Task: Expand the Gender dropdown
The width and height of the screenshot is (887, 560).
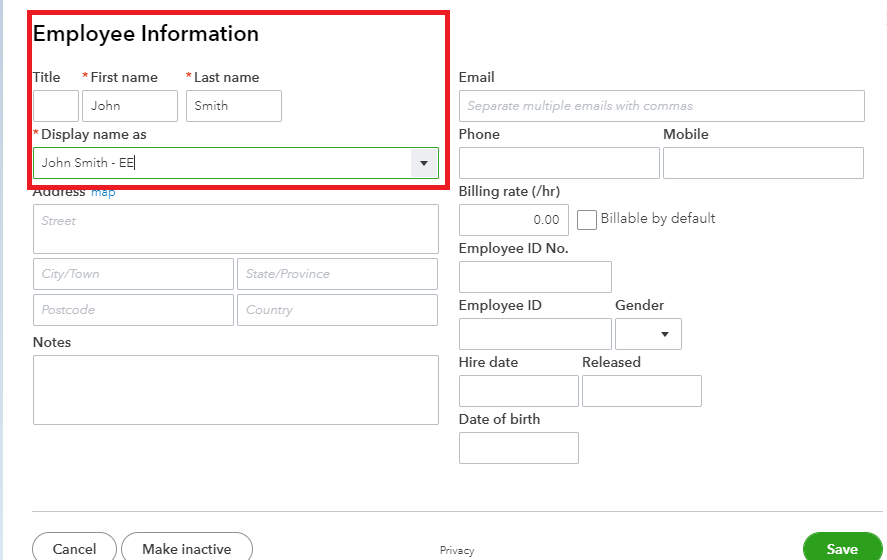Action: point(648,334)
